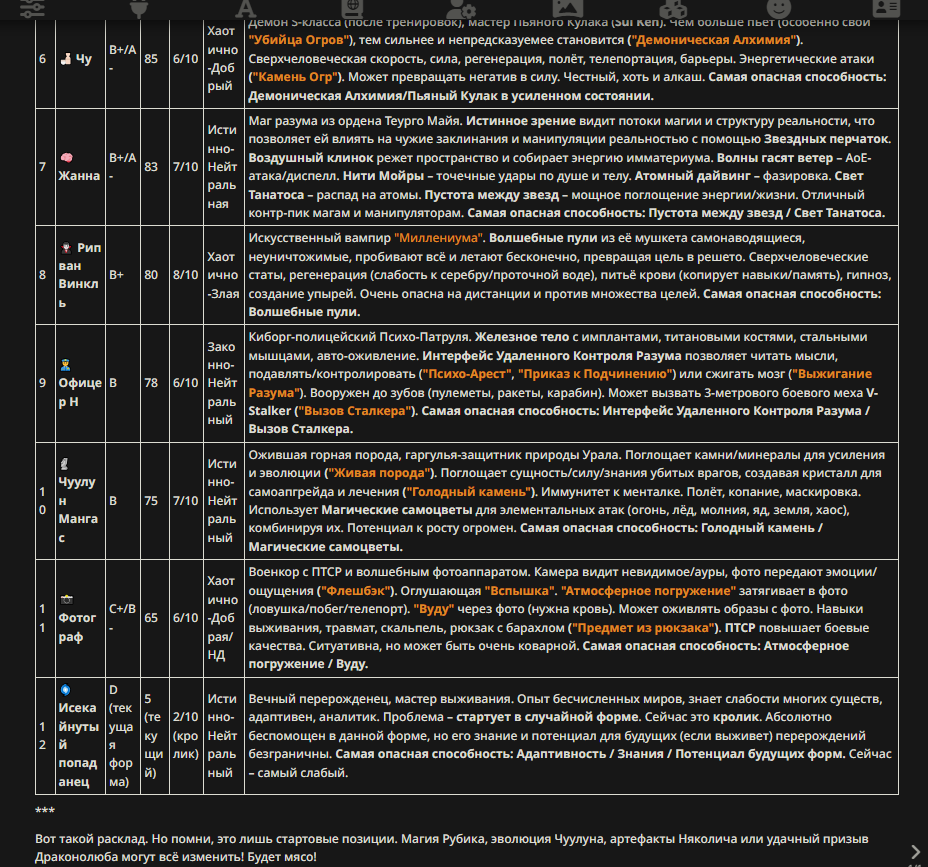Open the API connections plug icon

[x=139, y=8]
